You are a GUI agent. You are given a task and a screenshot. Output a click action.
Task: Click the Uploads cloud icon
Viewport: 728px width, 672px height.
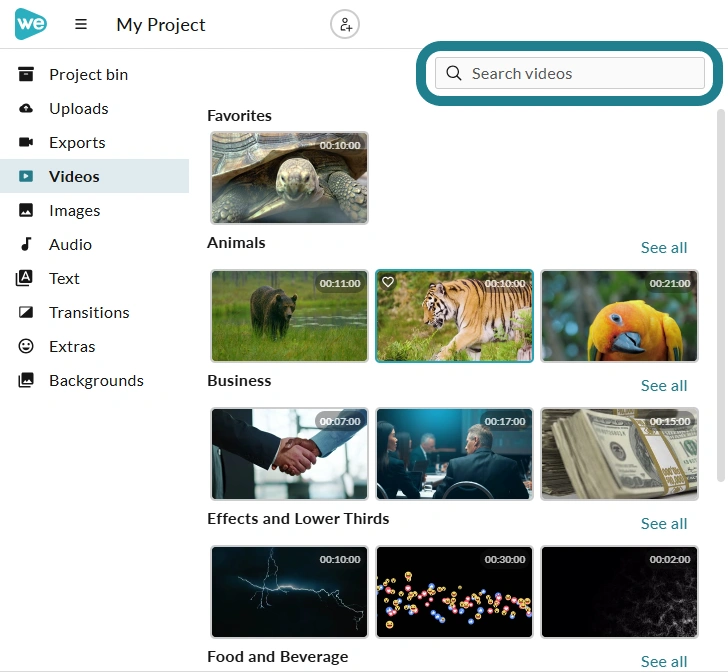[x=26, y=108]
